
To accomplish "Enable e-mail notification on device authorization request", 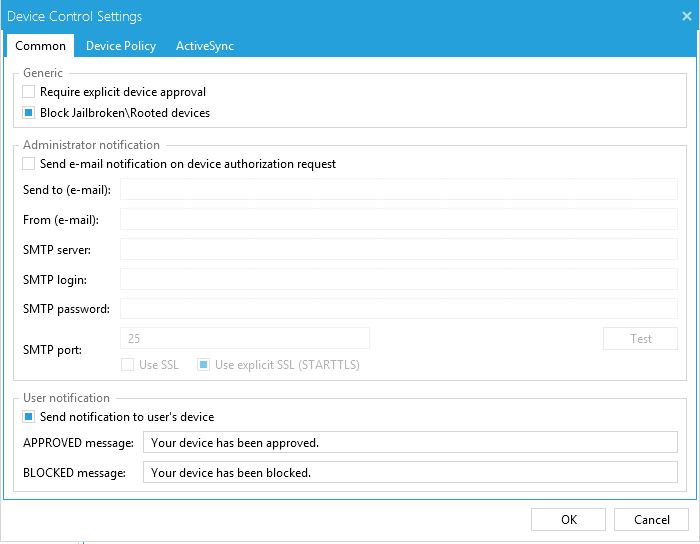I will [x=29, y=164].
